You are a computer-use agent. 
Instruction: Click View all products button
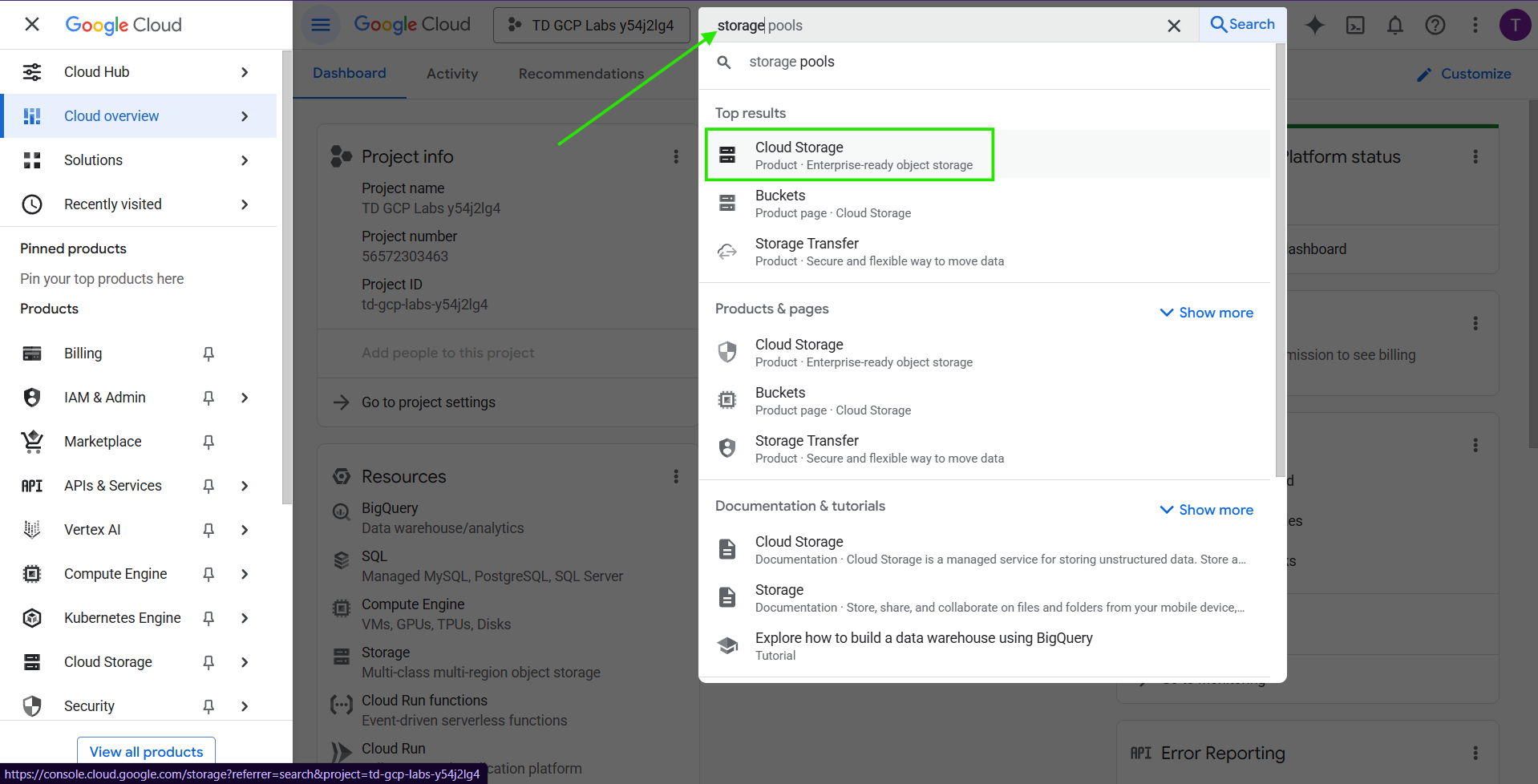(x=146, y=752)
